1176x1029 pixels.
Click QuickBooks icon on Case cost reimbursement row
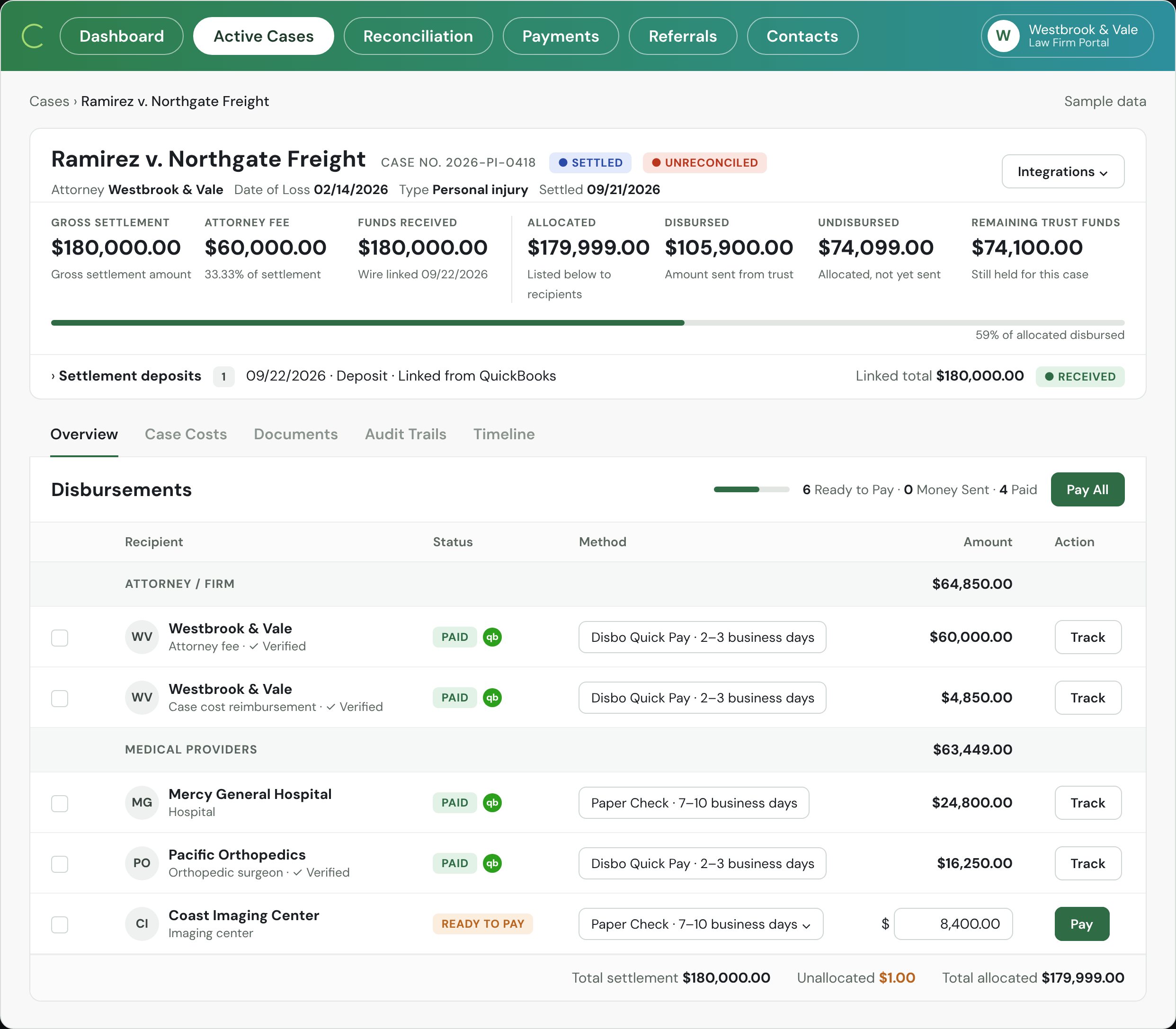click(492, 697)
